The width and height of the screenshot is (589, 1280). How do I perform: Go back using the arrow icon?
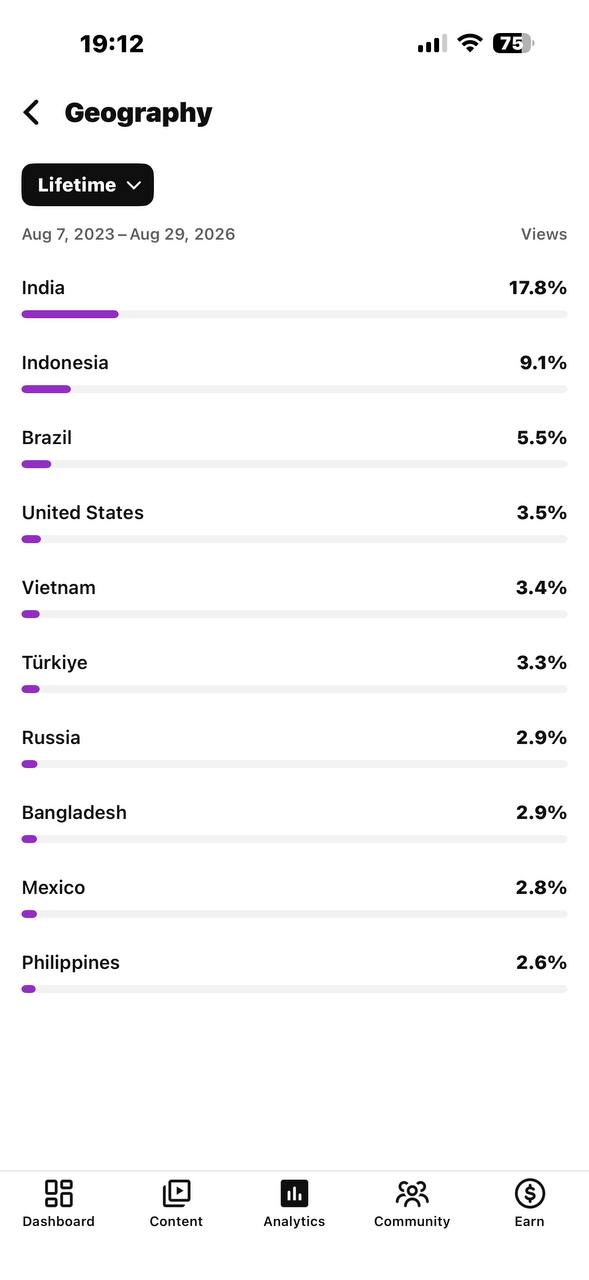click(32, 113)
